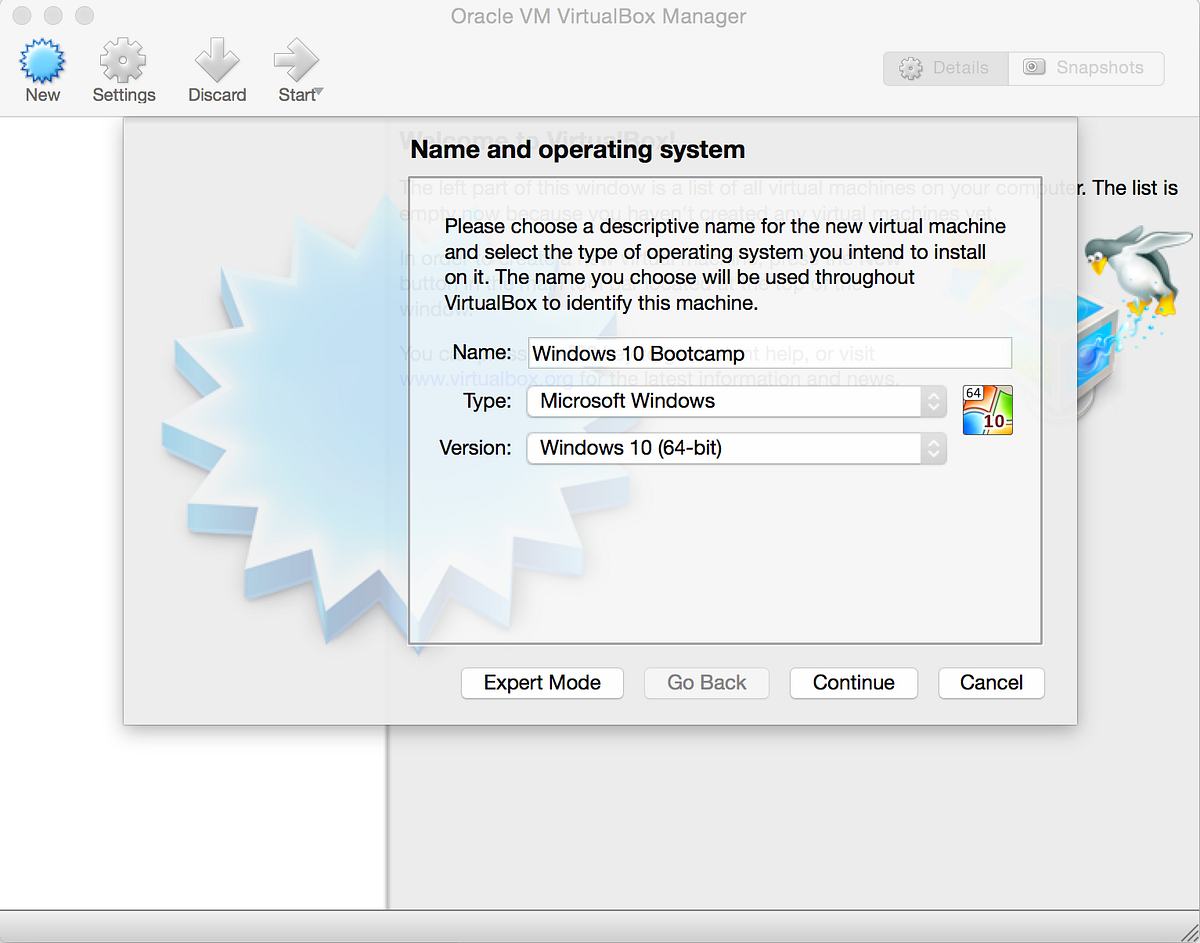The width and height of the screenshot is (1200, 943).
Task: Cancel the new virtual machine wizard
Action: [x=991, y=683]
